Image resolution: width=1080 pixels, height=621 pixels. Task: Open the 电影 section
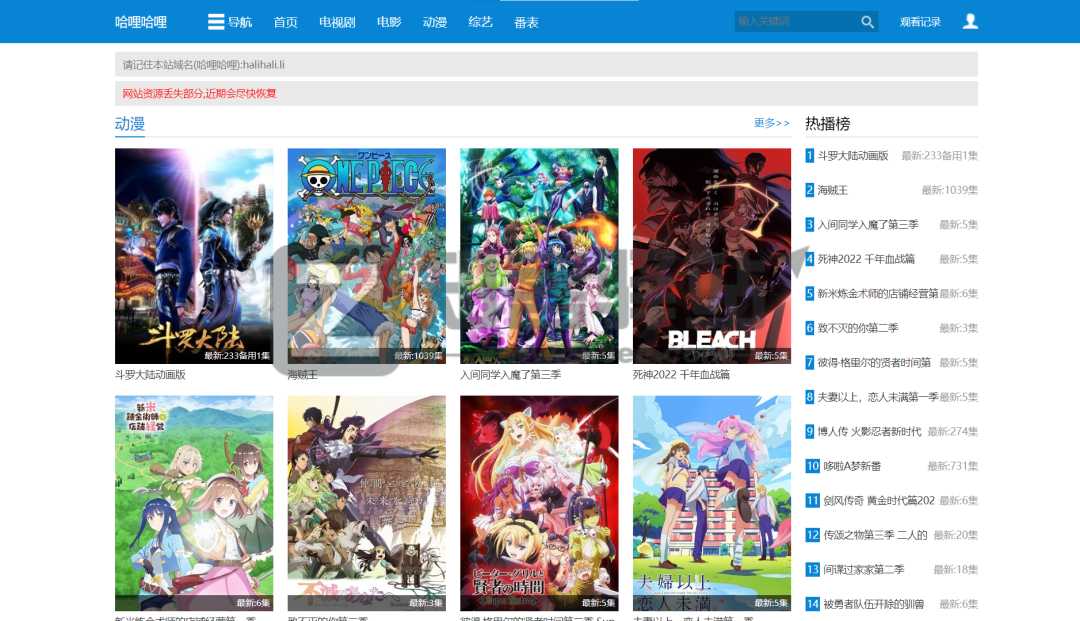click(x=387, y=21)
